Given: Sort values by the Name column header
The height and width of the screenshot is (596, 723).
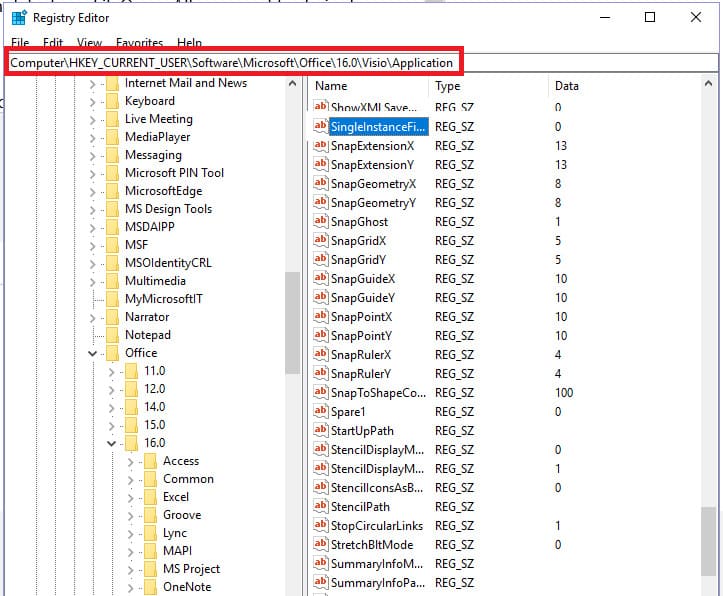Looking at the screenshot, I should coord(369,86).
